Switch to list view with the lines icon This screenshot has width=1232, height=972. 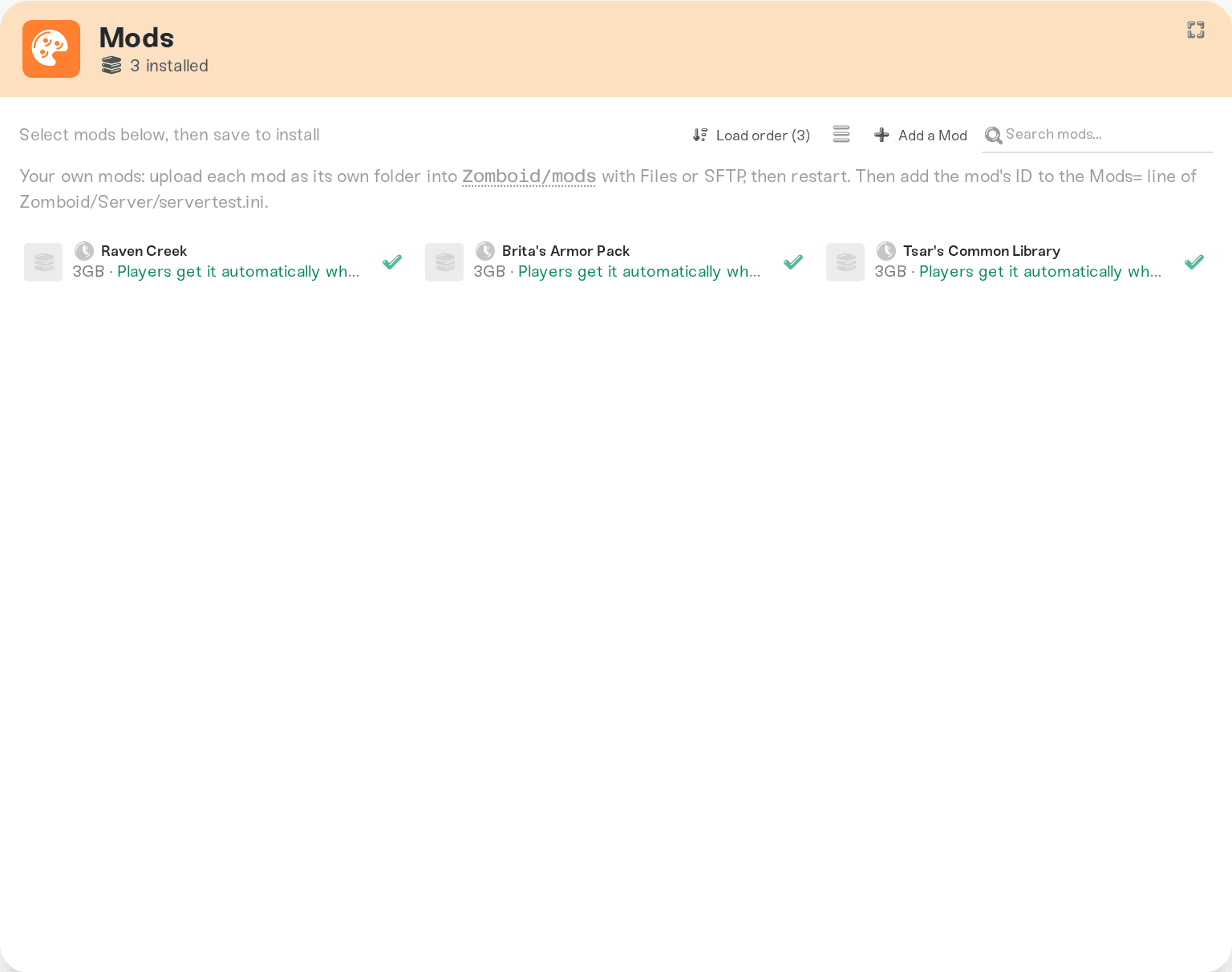coord(841,134)
